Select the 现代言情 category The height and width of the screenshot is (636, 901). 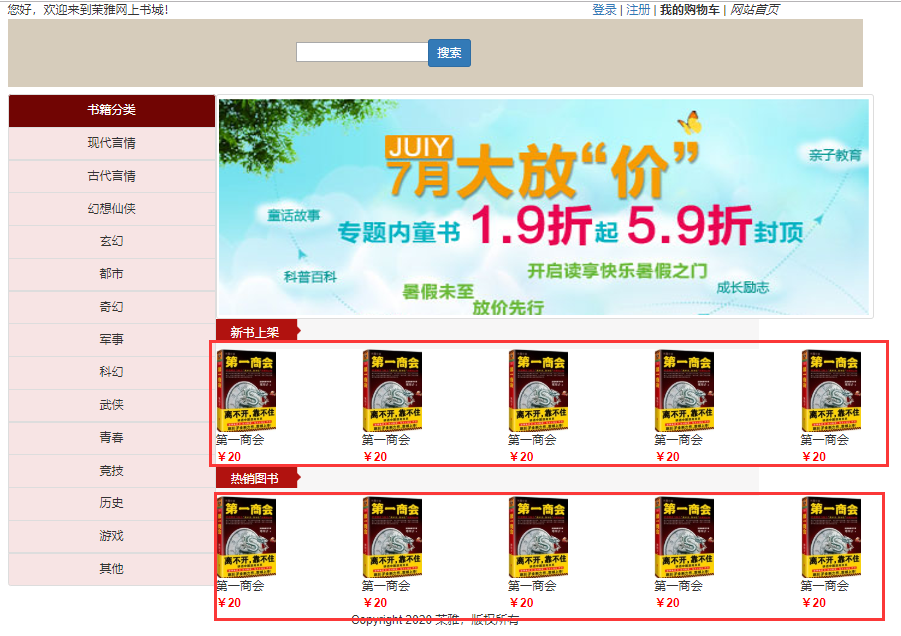click(111, 143)
